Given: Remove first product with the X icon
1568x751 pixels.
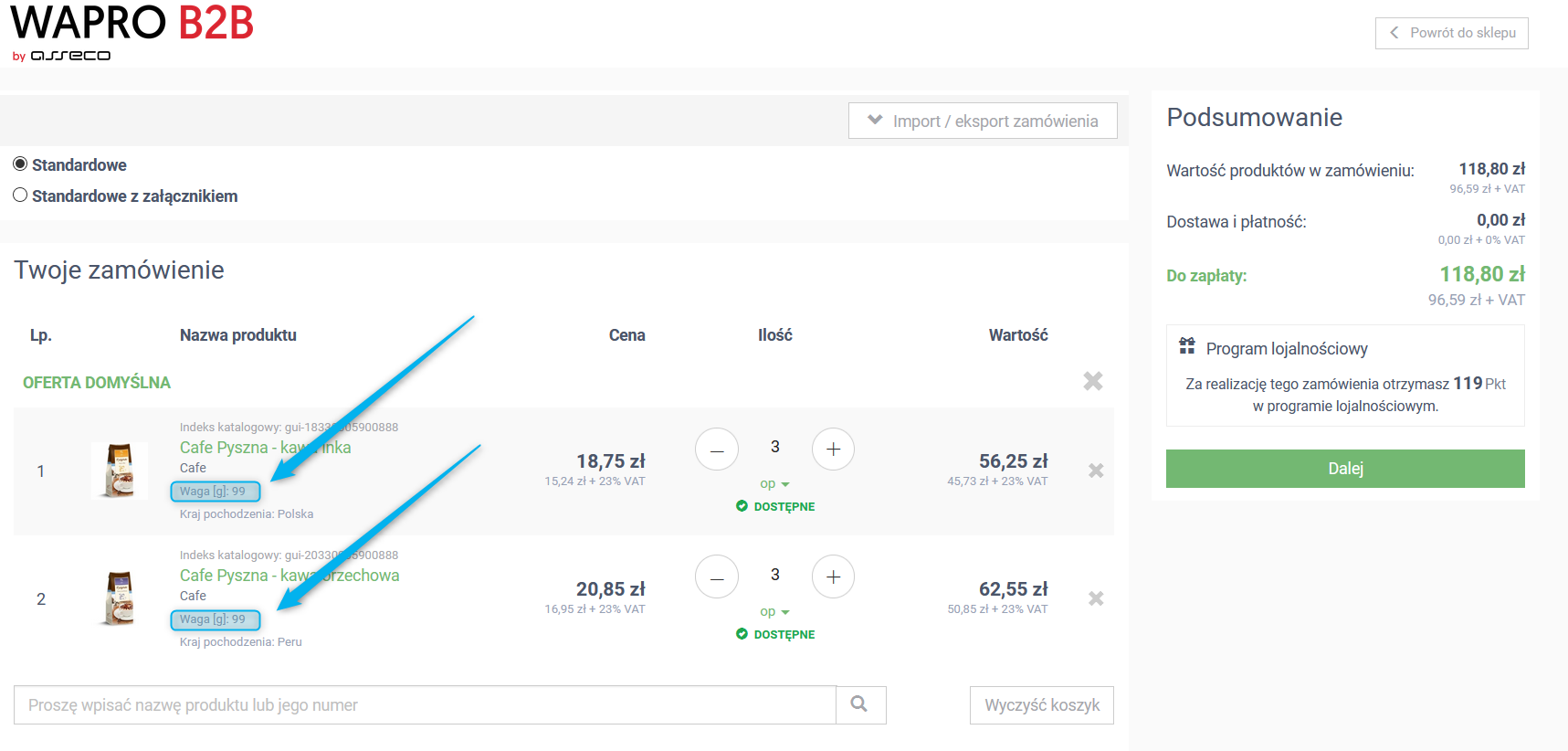Looking at the screenshot, I should coord(1096,471).
